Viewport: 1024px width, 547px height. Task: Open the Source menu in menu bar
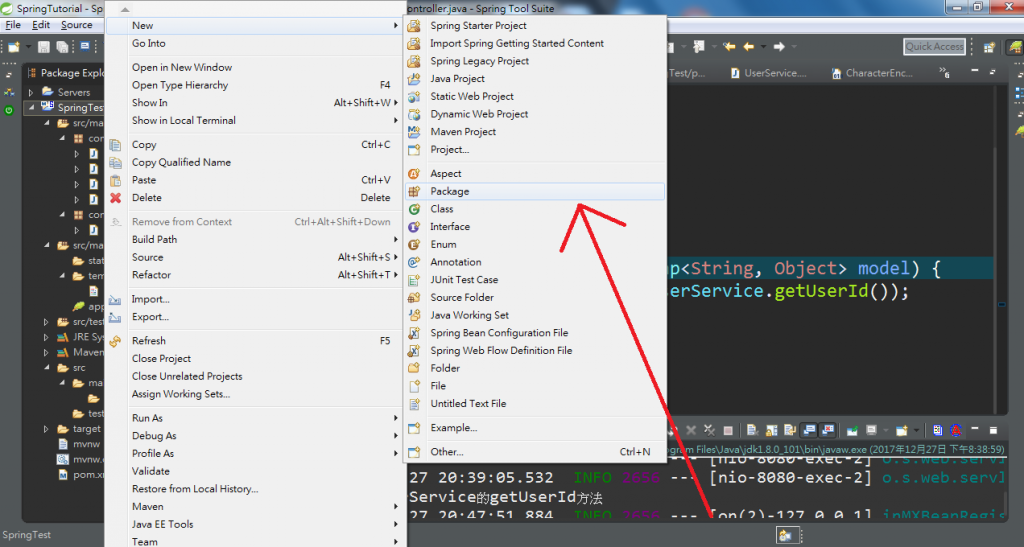[76, 25]
